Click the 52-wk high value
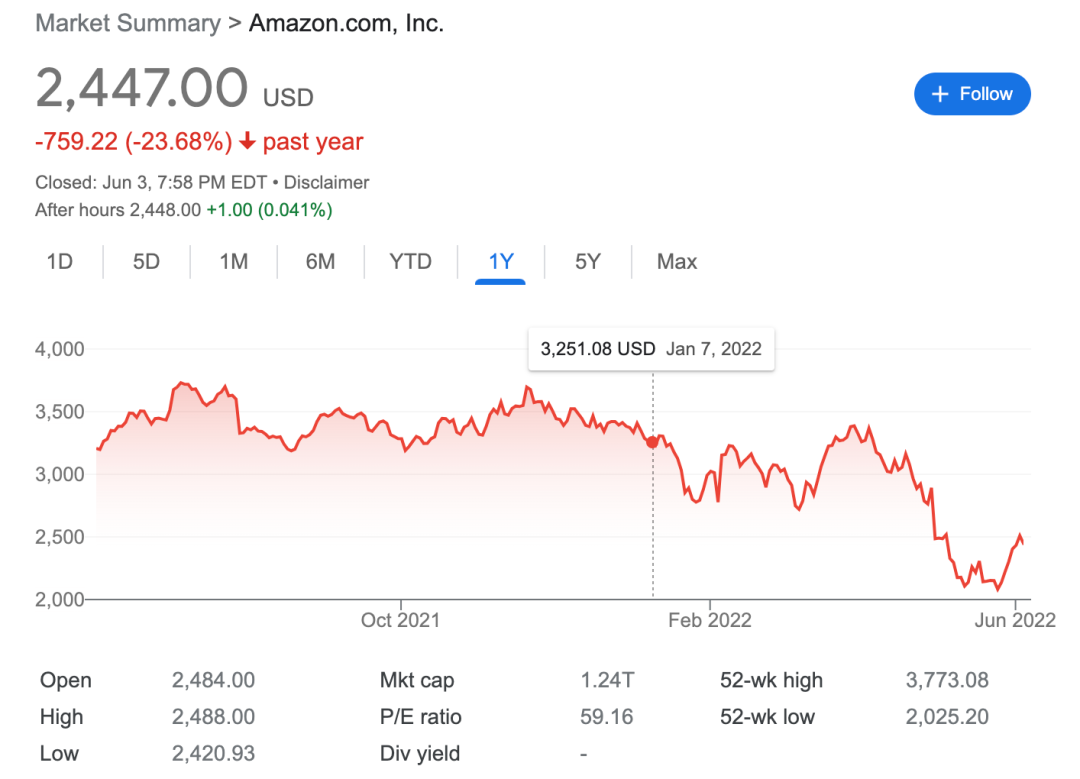The width and height of the screenshot is (1080, 779). pos(947,681)
